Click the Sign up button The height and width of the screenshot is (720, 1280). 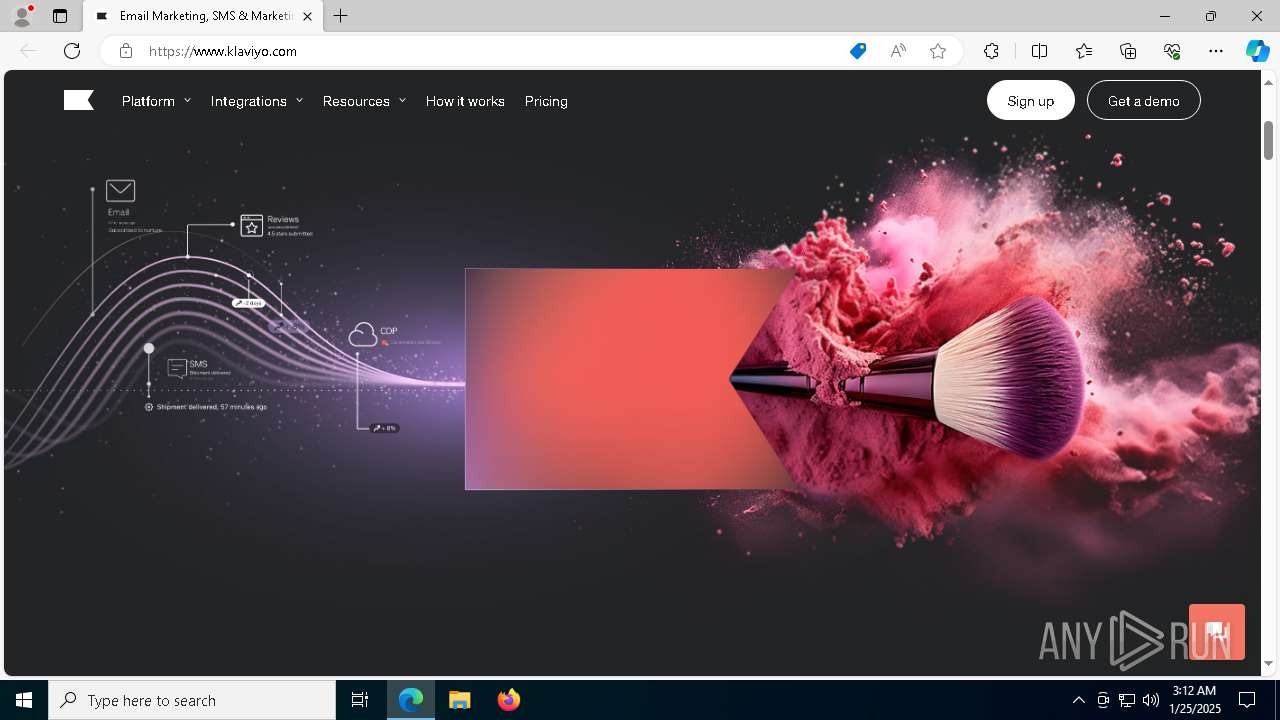(x=1031, y=100)
